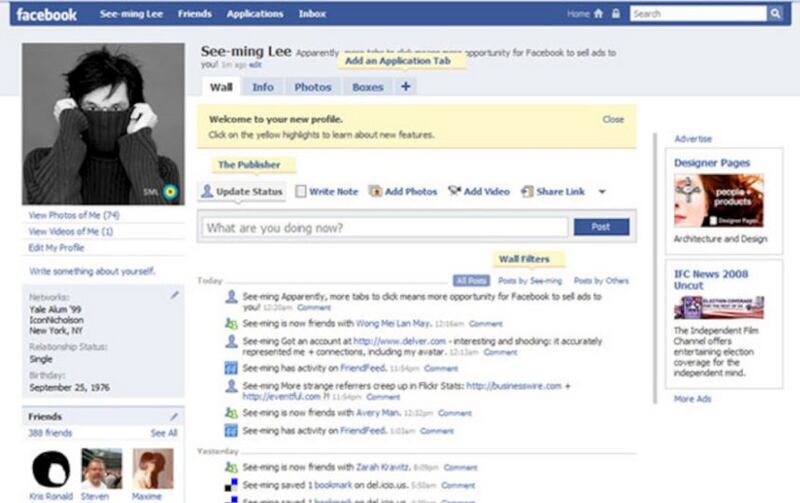Screen dimensions: 800x503
Task: Click the Search field in top bar
Action: pyautogui.click(x=698, y=14)
